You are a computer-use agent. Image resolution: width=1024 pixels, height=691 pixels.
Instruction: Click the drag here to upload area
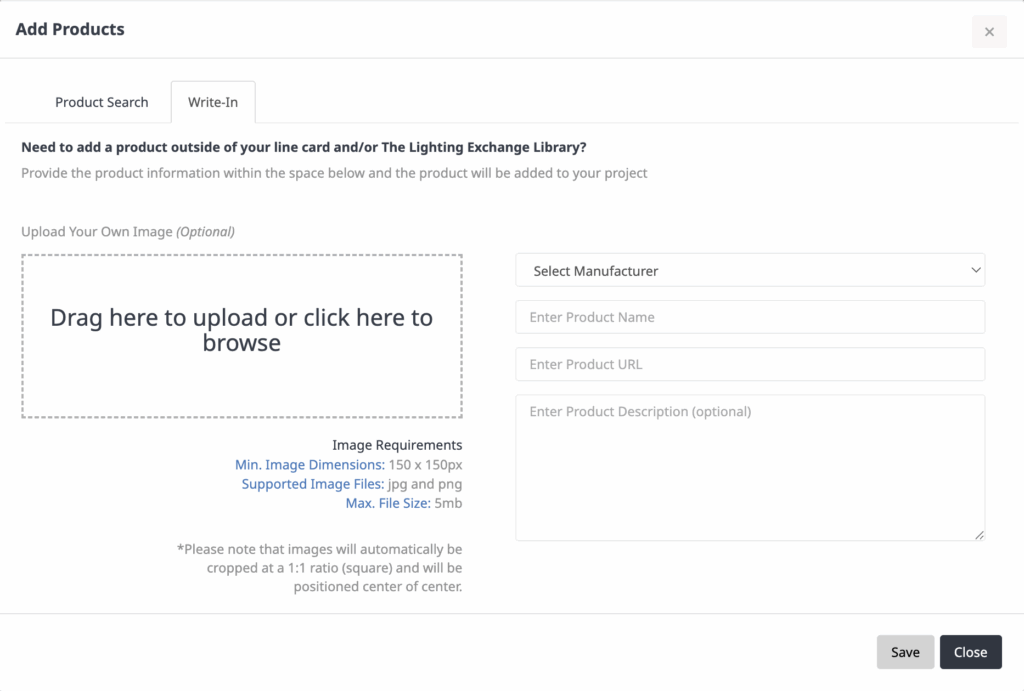241,335
